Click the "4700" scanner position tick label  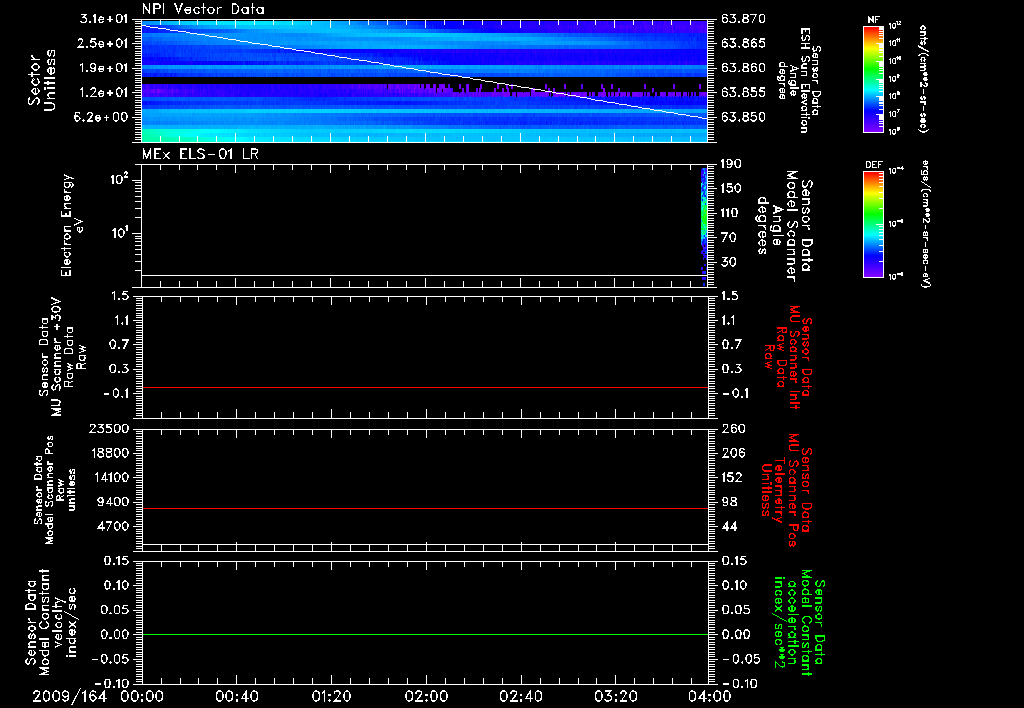pos(112,526)
